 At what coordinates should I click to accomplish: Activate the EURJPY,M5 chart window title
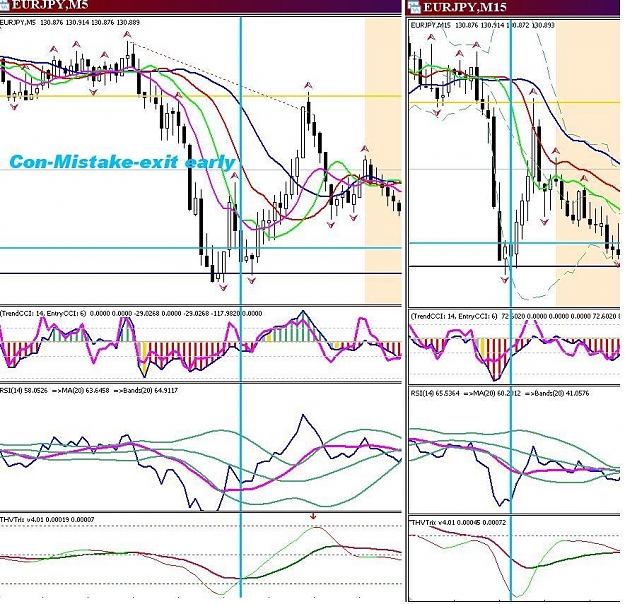click(x=49, y=5)
